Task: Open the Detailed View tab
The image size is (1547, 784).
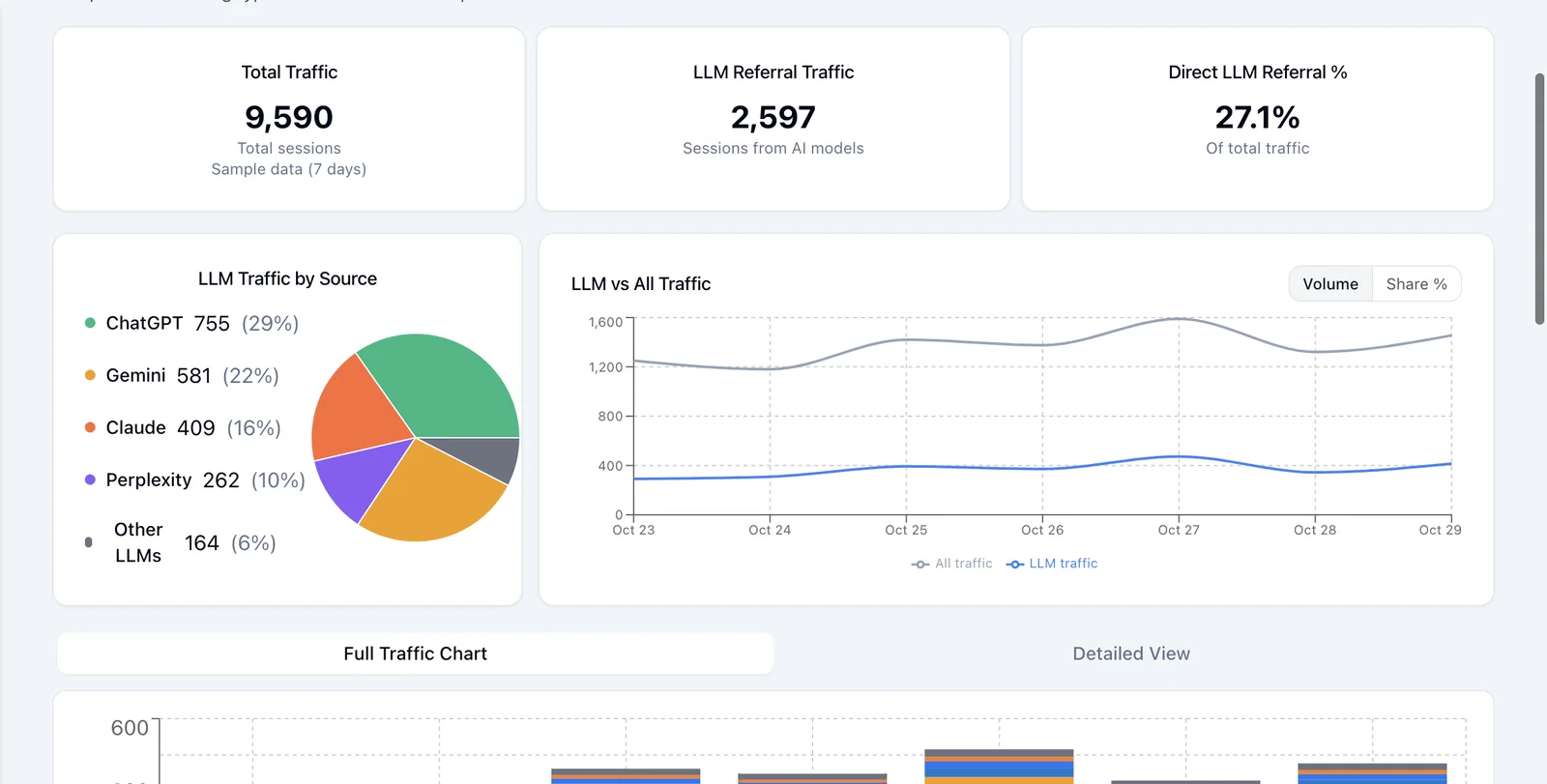Action: (x=1131, y=653)
